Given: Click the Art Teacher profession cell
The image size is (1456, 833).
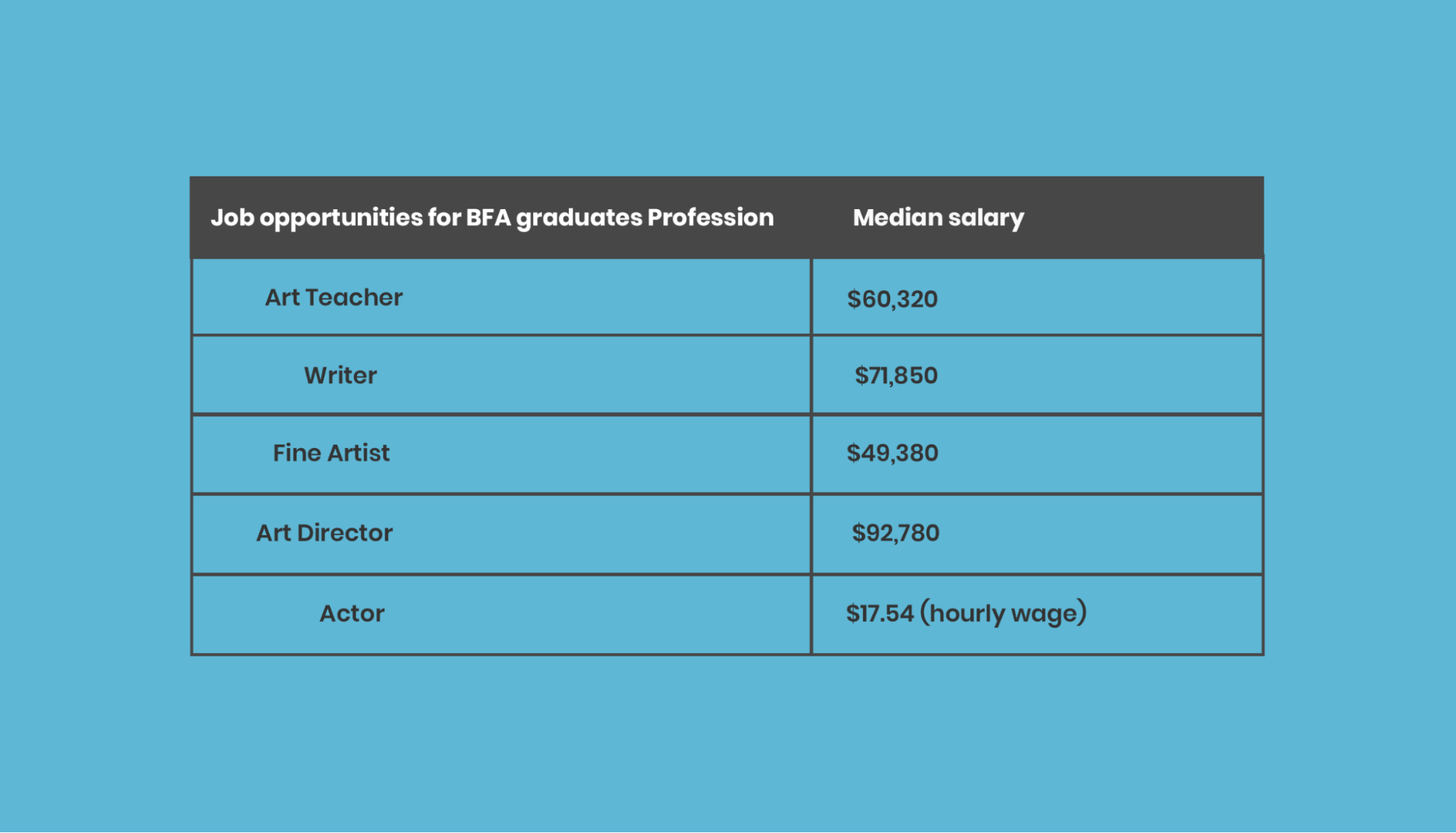Looking at the screenshot, I should pyautogui.click(x=334, y=297).
